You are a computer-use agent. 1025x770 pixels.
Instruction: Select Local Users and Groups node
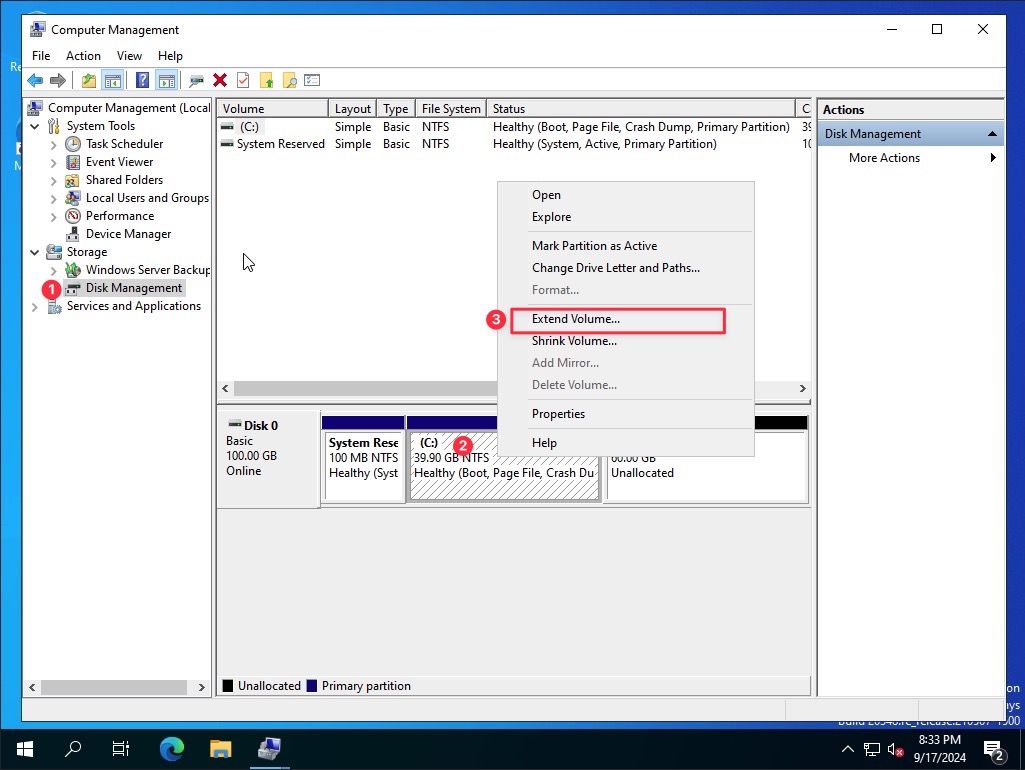(147, 197)
